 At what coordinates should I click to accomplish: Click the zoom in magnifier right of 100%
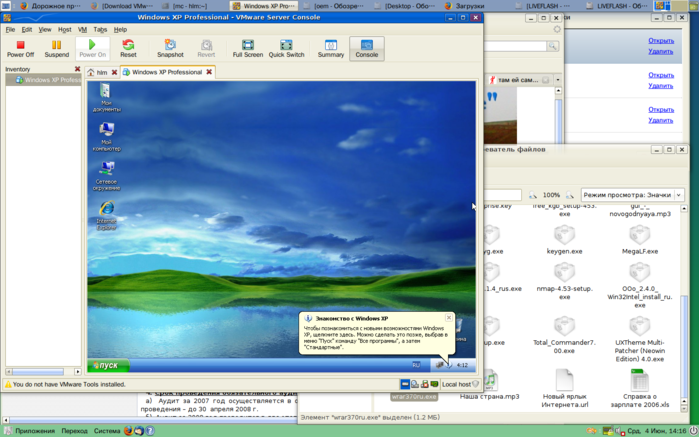click(x=570, y=195)
